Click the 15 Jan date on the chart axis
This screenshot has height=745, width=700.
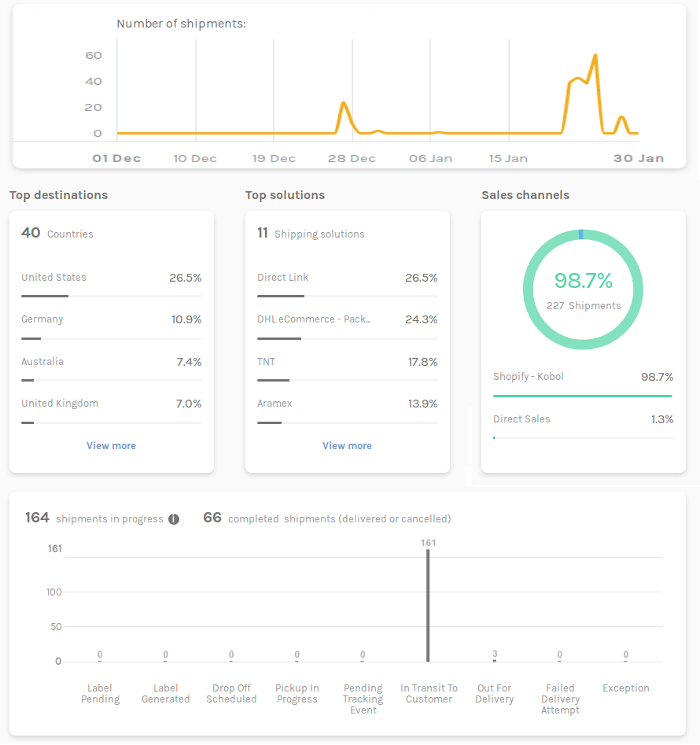click(508, 158)
